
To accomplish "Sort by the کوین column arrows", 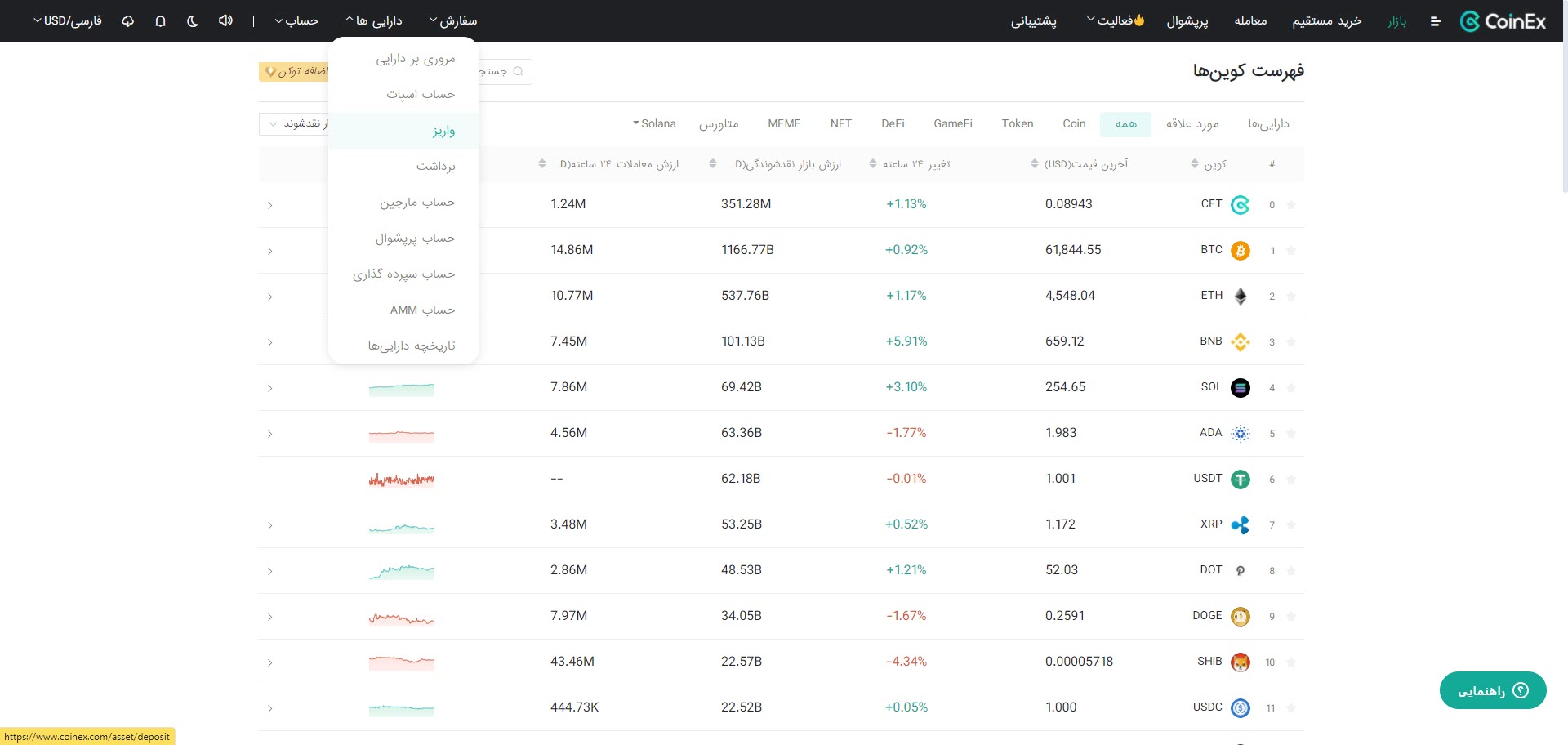I will (x=1195, y=164).
